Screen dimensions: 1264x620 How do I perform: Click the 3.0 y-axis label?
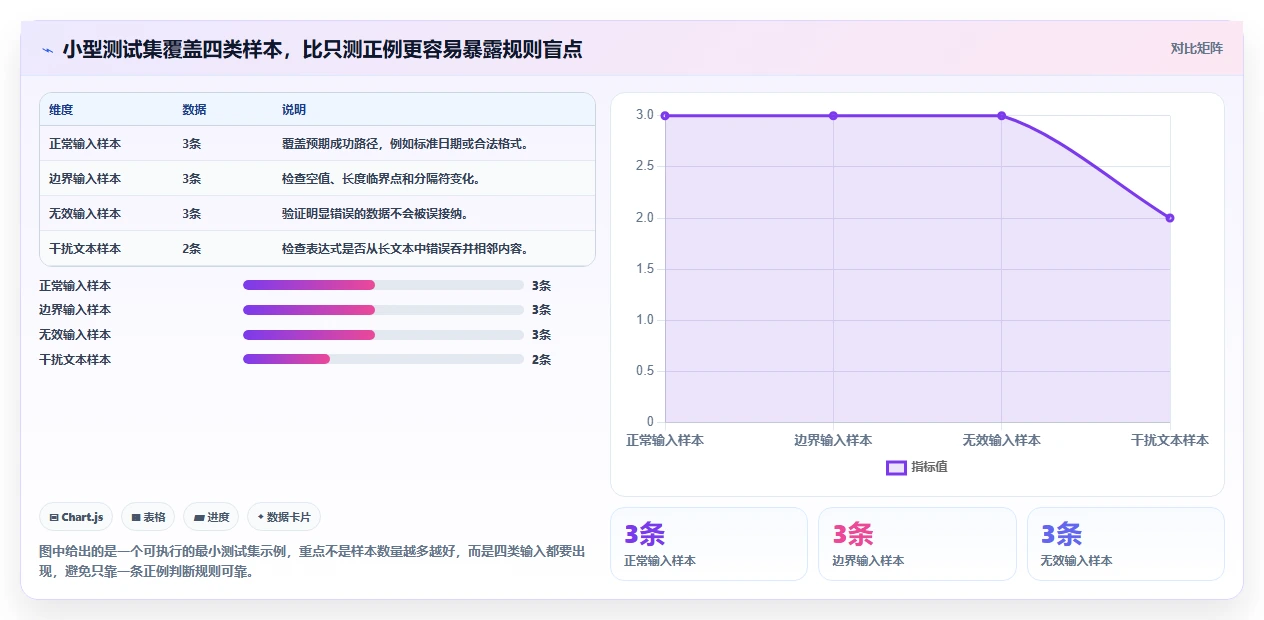coord(645,115)
